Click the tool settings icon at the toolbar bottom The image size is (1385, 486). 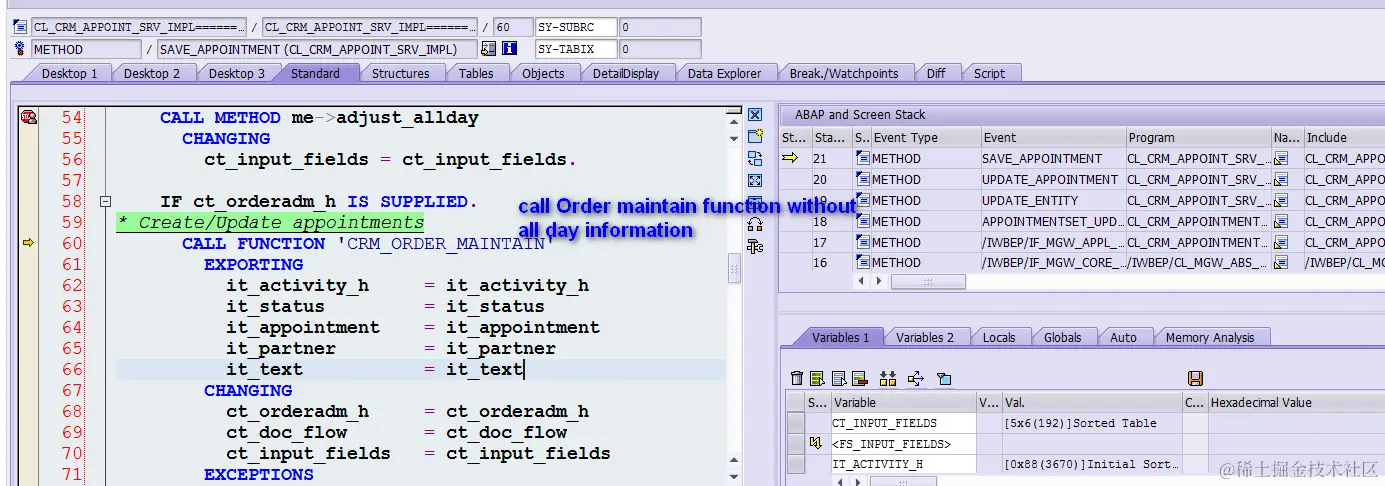[x=755, y=246]
